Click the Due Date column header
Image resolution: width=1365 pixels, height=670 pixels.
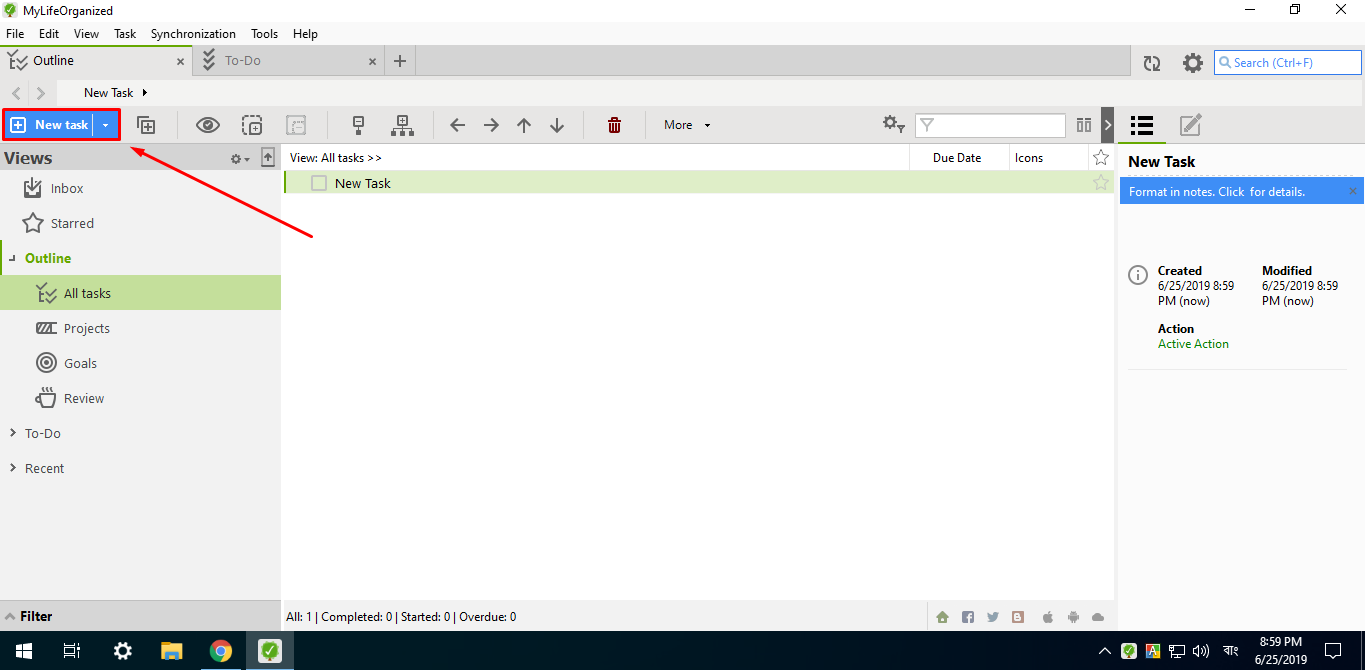pyautogui.click(x=957, y=158)
